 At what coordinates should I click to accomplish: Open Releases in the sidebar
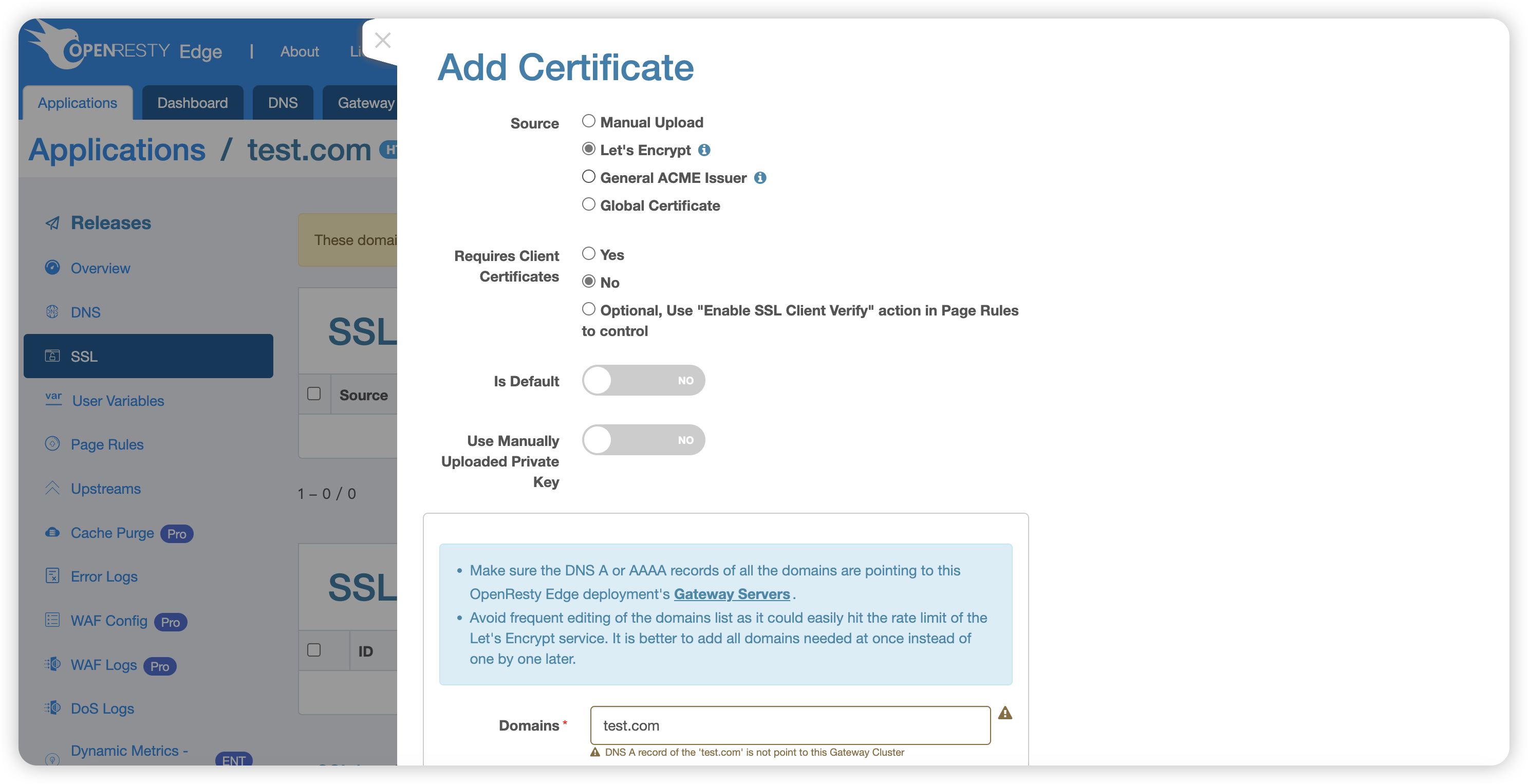(111, 223)
